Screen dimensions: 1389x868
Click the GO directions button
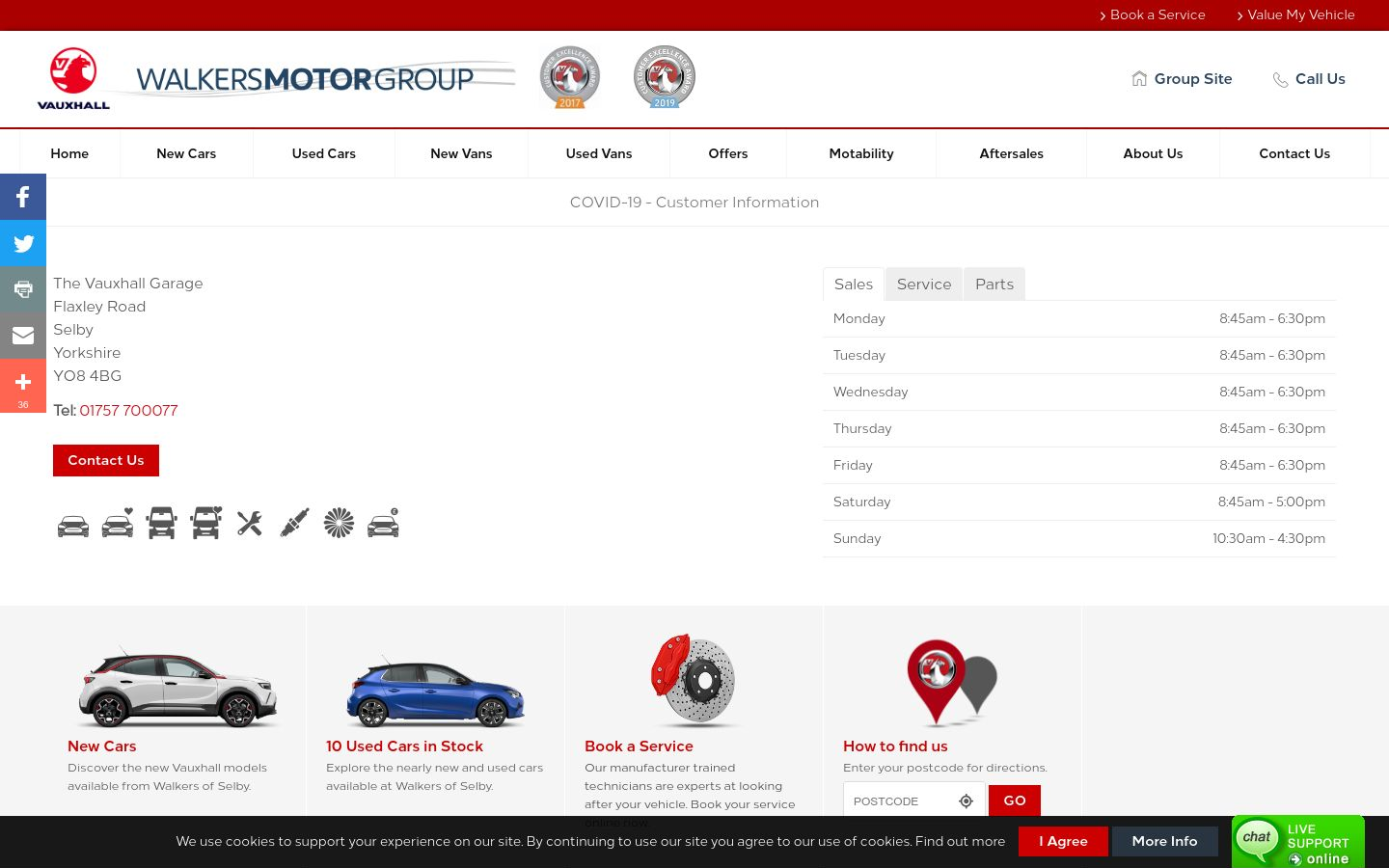pos(1015,800)
